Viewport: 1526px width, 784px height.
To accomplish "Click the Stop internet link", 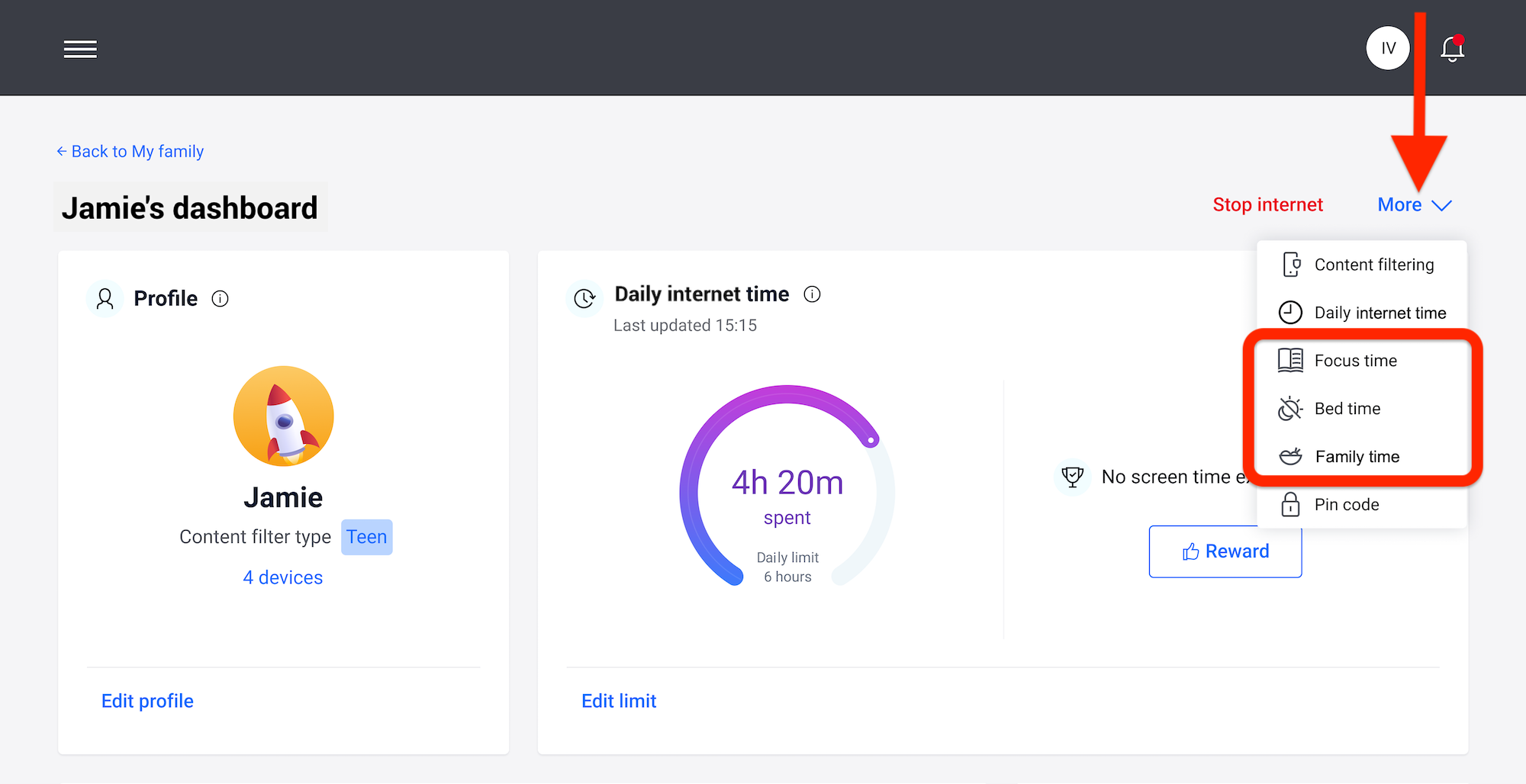I will [1267, 204].
